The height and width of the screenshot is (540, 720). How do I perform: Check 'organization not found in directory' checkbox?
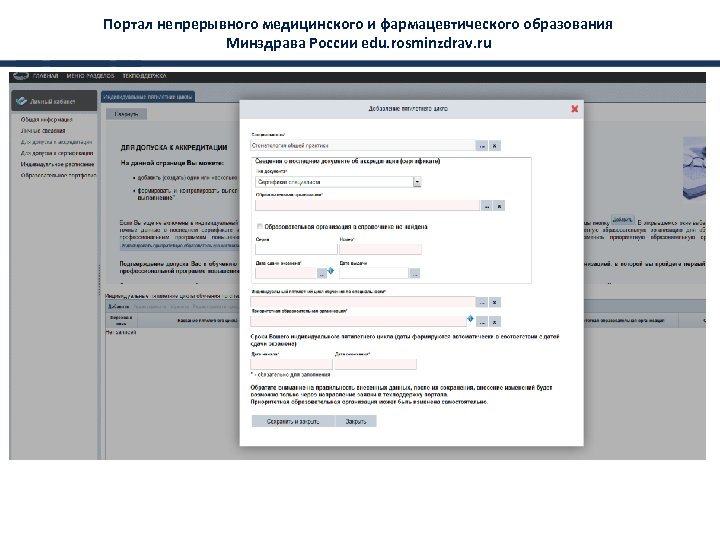tap(259, 226)
